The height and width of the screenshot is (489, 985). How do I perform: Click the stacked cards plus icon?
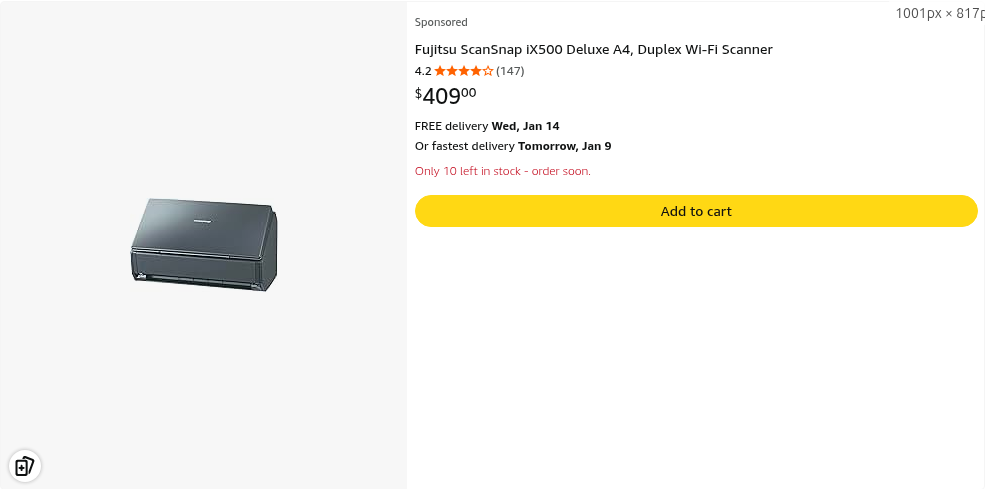(x=24, y=466)
